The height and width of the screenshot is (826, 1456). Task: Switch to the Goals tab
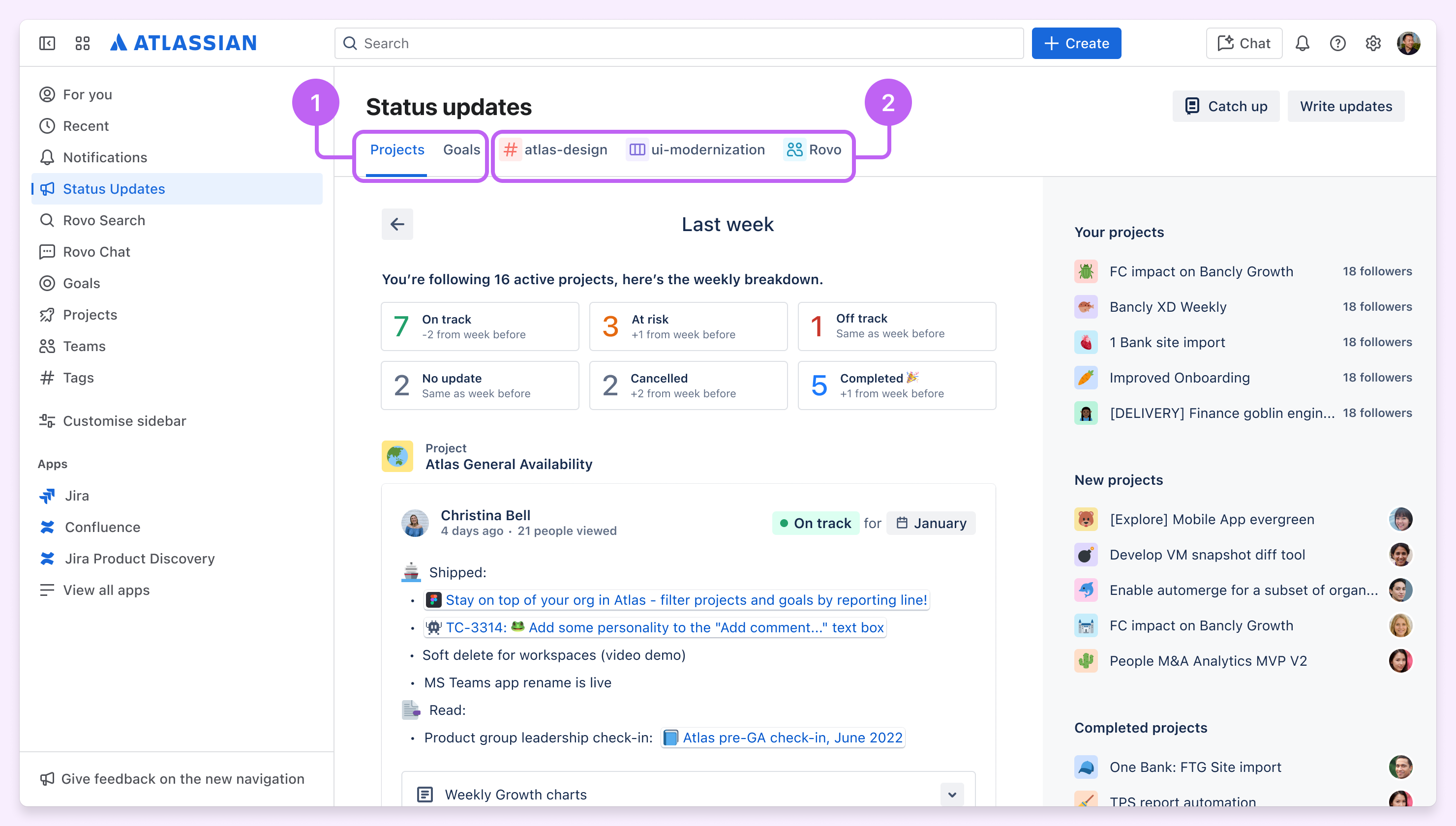point(461,149)
